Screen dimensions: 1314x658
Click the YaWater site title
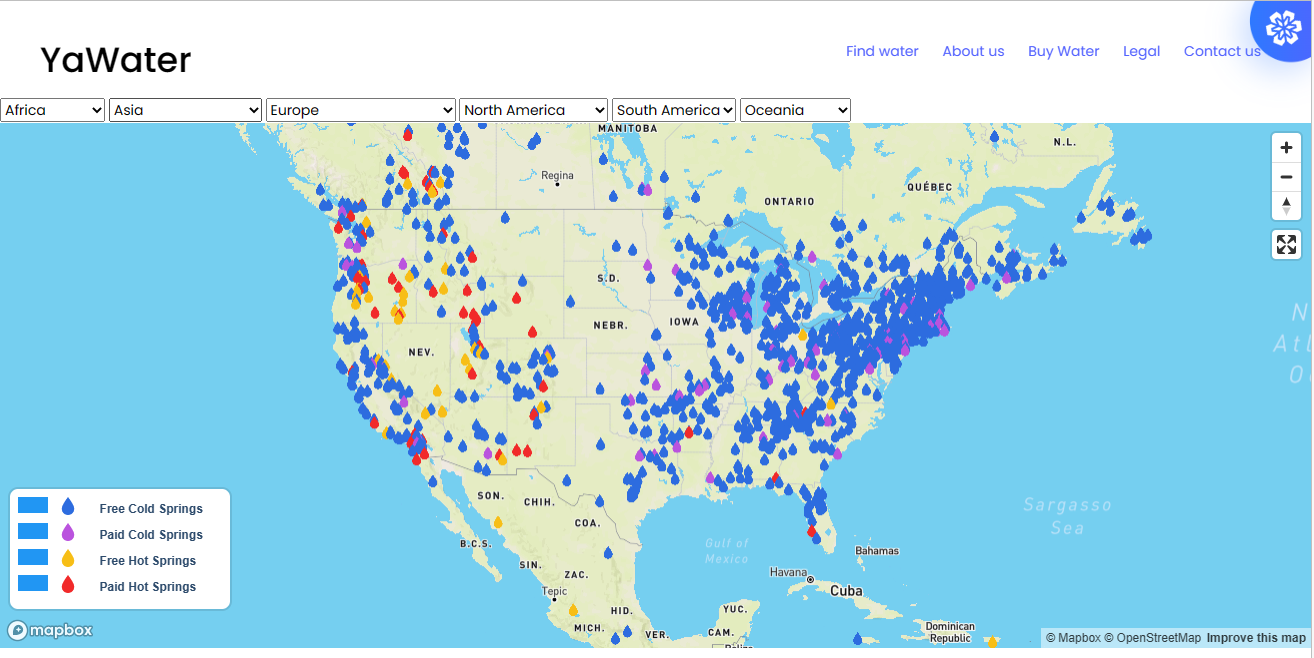click(115, 60)
